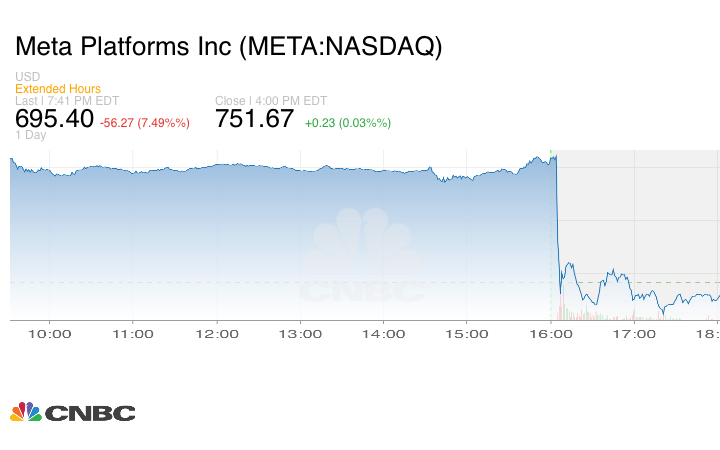
Task: Click the Meta Platforms Inc chart title
Action: point(228,47)
